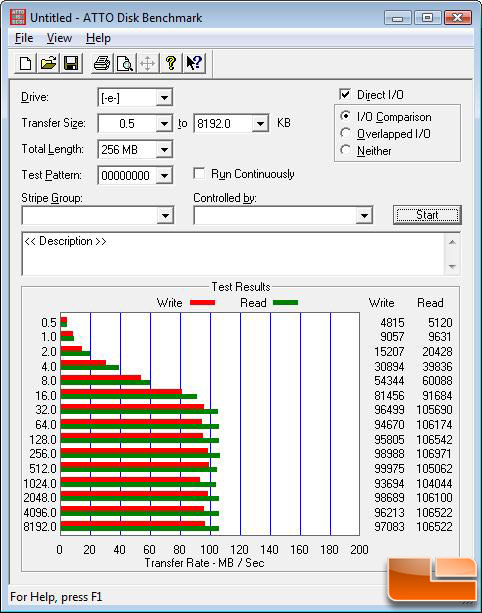482x613 pixels.
Task: Click the 512.0 transfer size label
Action: [43, 468]
